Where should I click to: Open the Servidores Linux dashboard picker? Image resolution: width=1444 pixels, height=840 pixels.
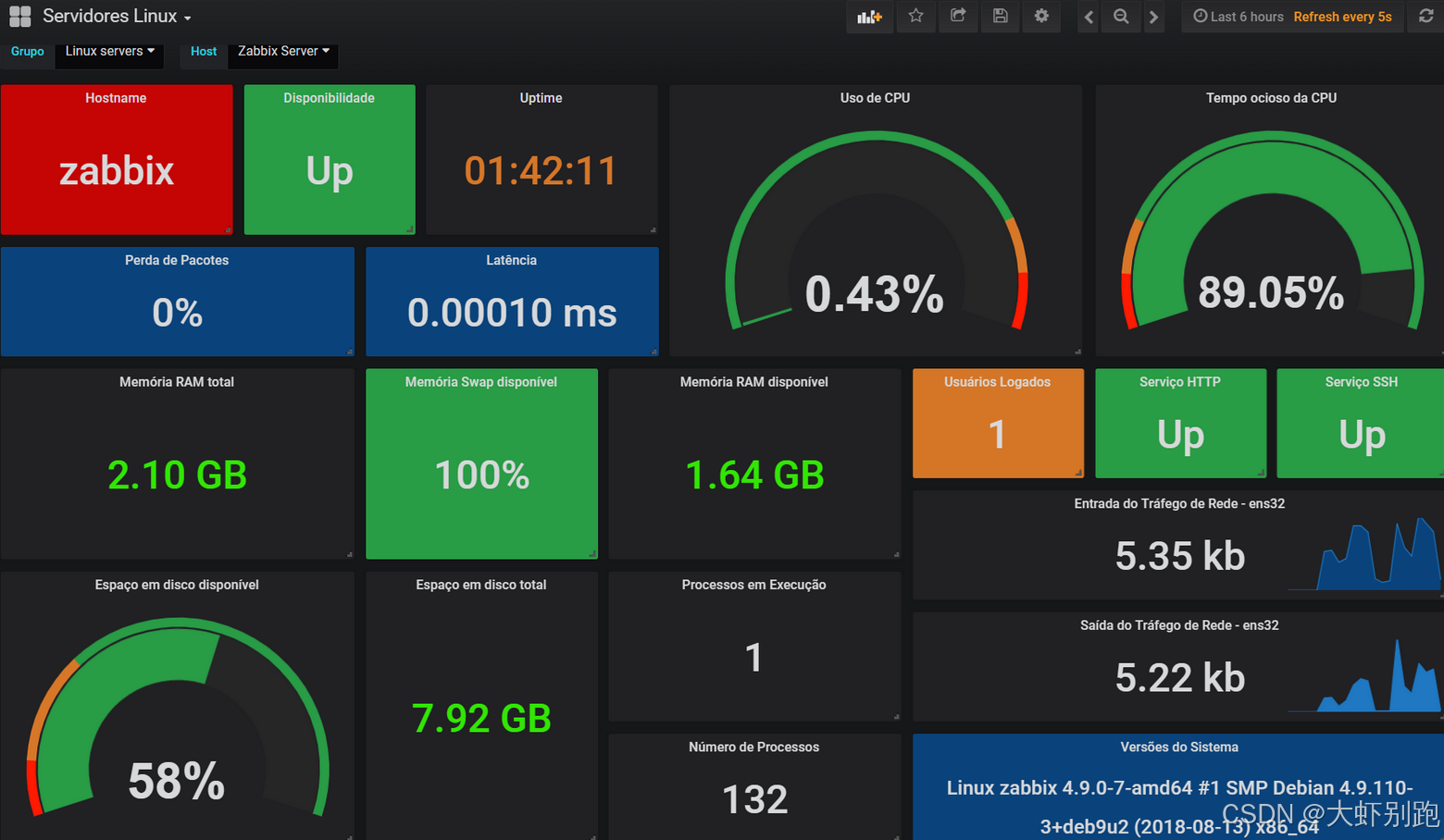point(117,17)
